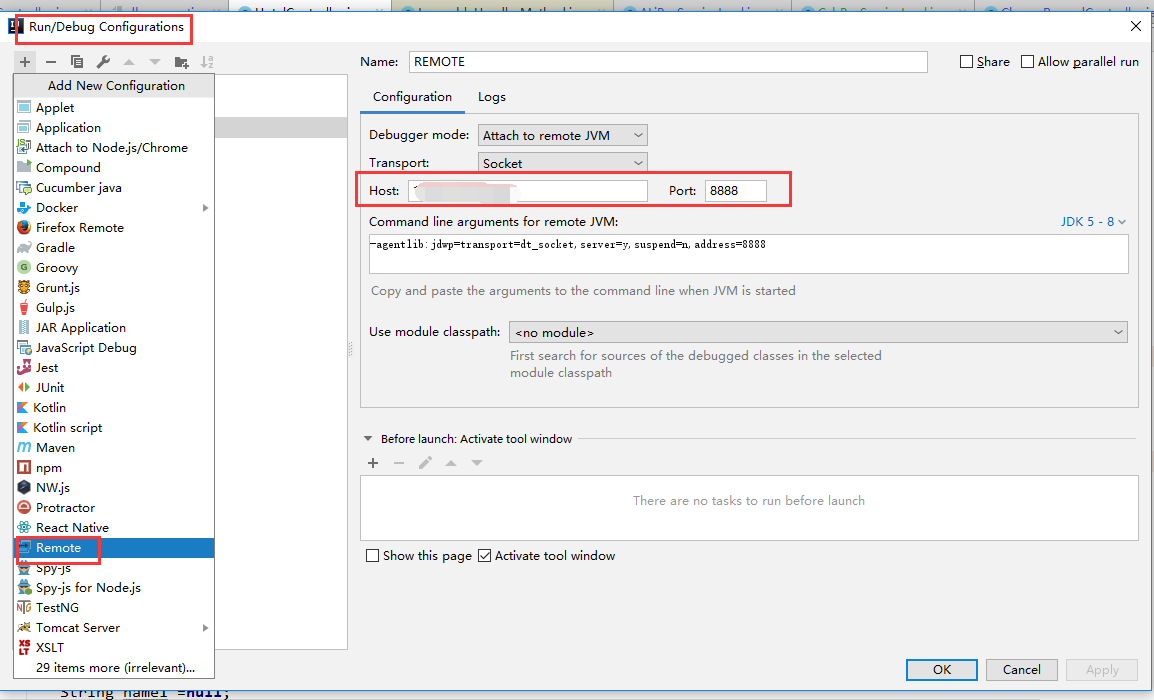This screenshot has height=700, width=1154.
Task: Click the Cancel button
Action: (x=1022, y=670)
